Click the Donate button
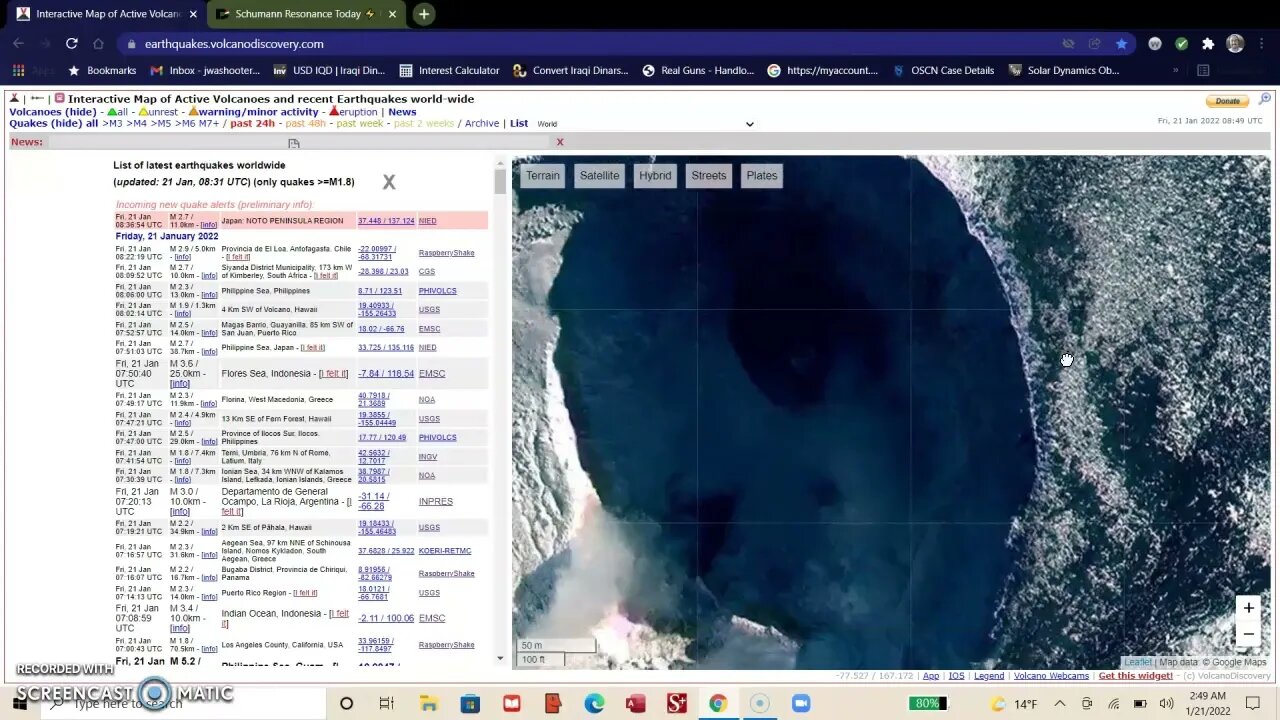Screen dimensions: 1280x720 pyautogui.click(x=1227, y=101)
